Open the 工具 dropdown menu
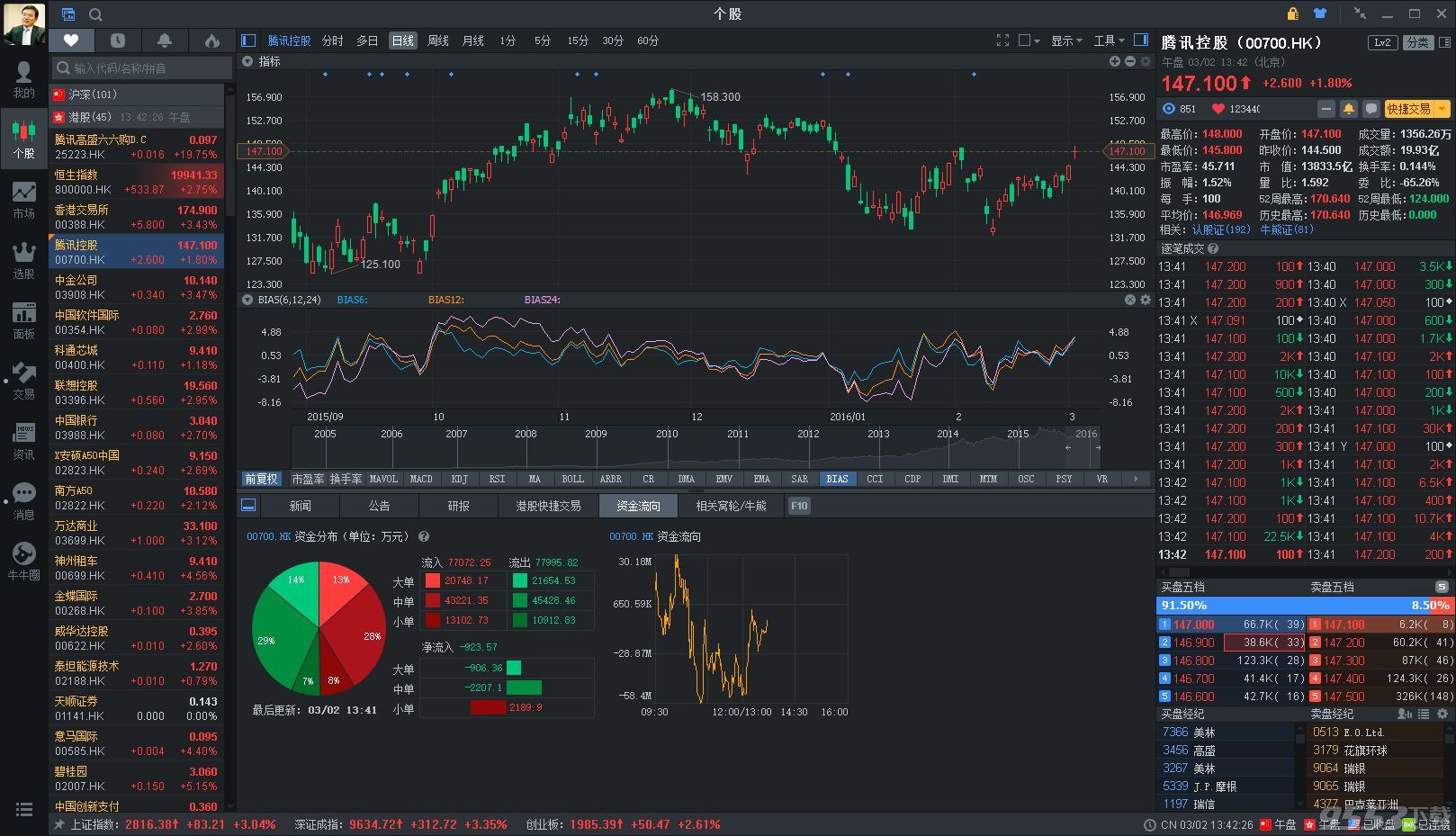Viewport: 1456px width, 836px height. point(1109,40)
